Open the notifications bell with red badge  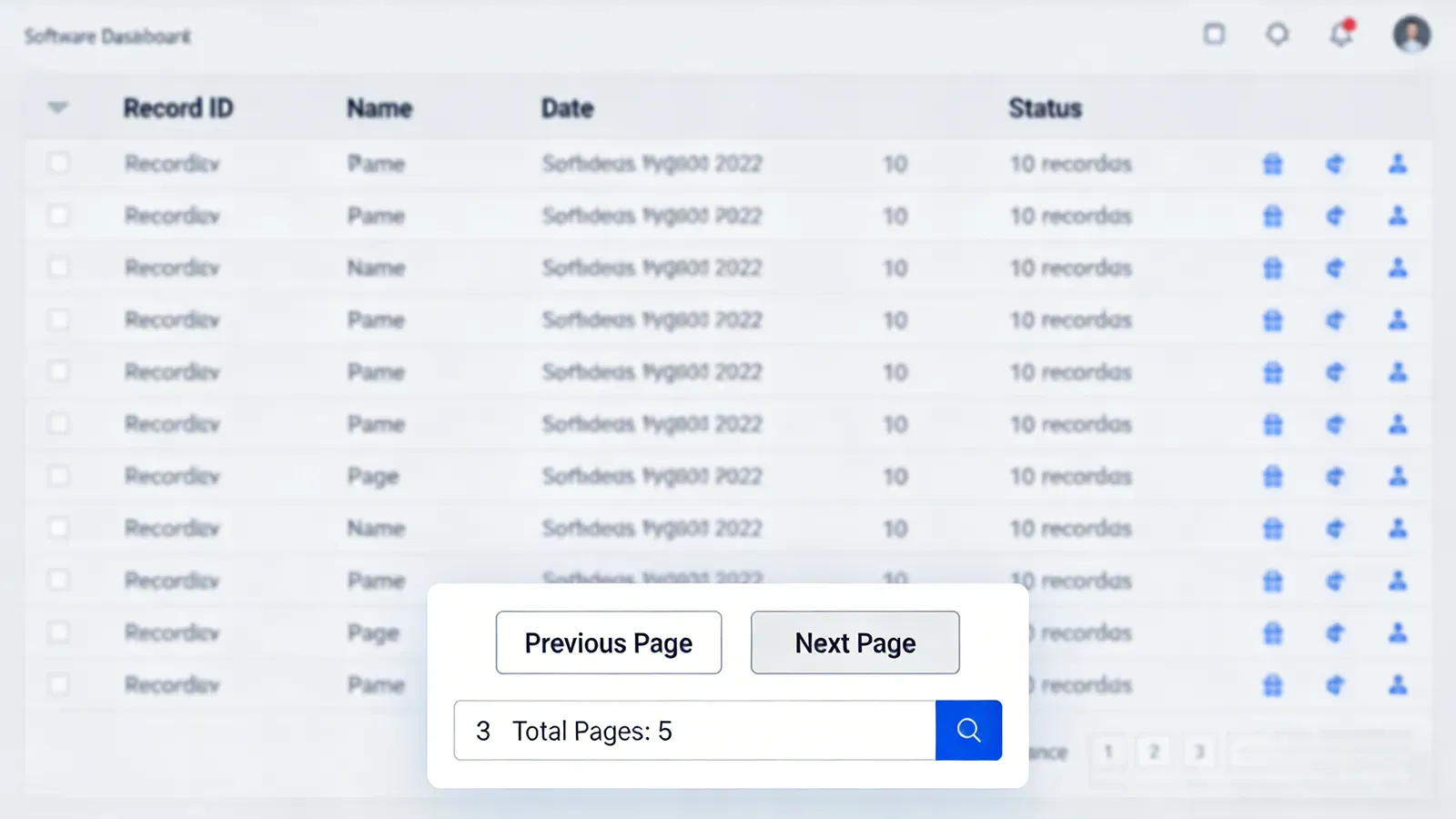pos(1340,35)
